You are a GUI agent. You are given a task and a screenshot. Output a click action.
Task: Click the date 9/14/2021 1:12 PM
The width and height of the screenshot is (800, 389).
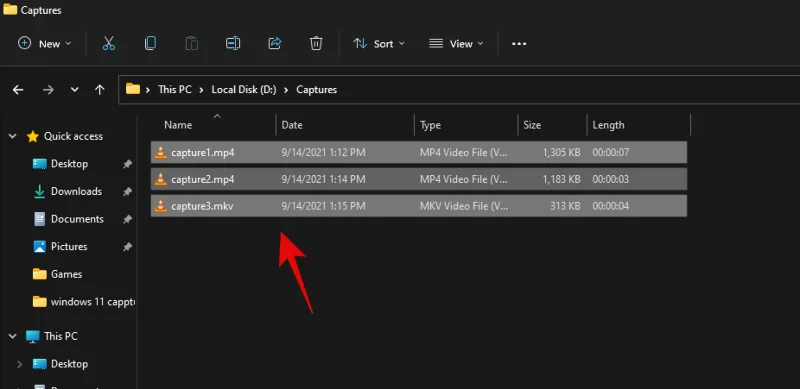323,152
